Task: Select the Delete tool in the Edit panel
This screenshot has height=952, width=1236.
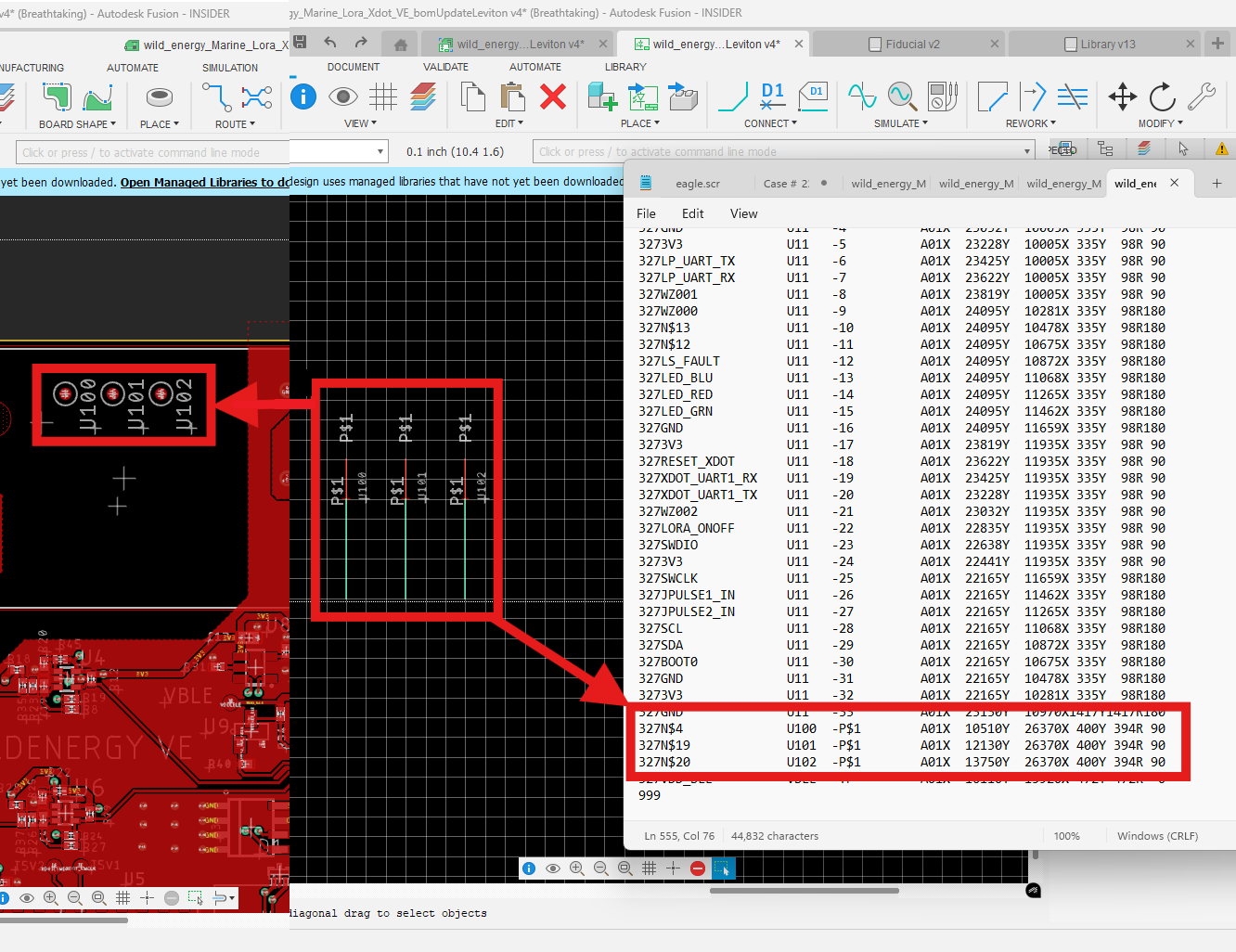Action: pyautogui.click(x=554, y=96)
